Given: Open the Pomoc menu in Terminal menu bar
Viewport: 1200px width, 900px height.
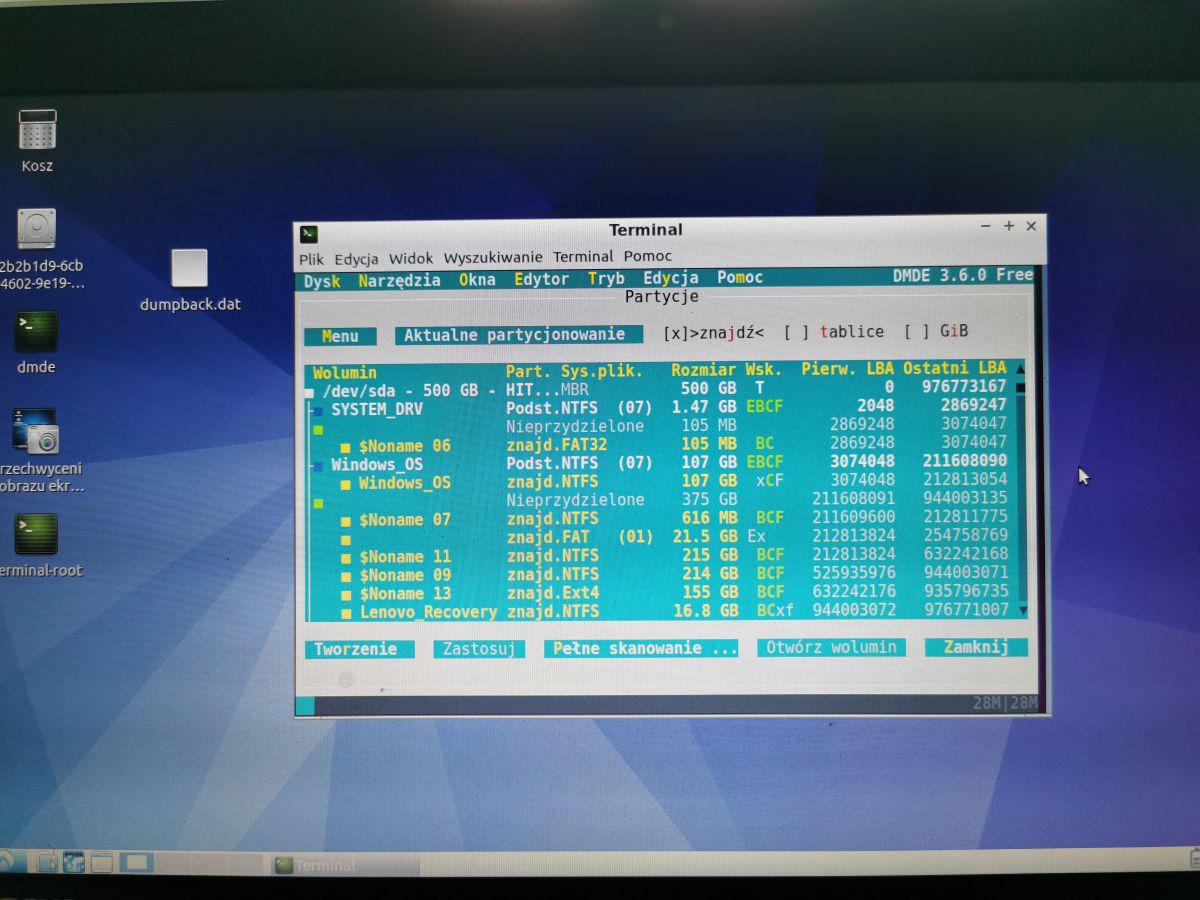Looking at the screenshot, I should click(x=648, y=257).
